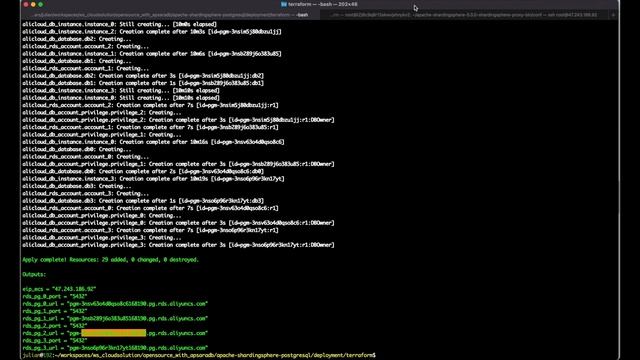Click the privilege_2 'Creation complete after 3s' line
Viewport: 640px width, 360px height.
(178, 120)
